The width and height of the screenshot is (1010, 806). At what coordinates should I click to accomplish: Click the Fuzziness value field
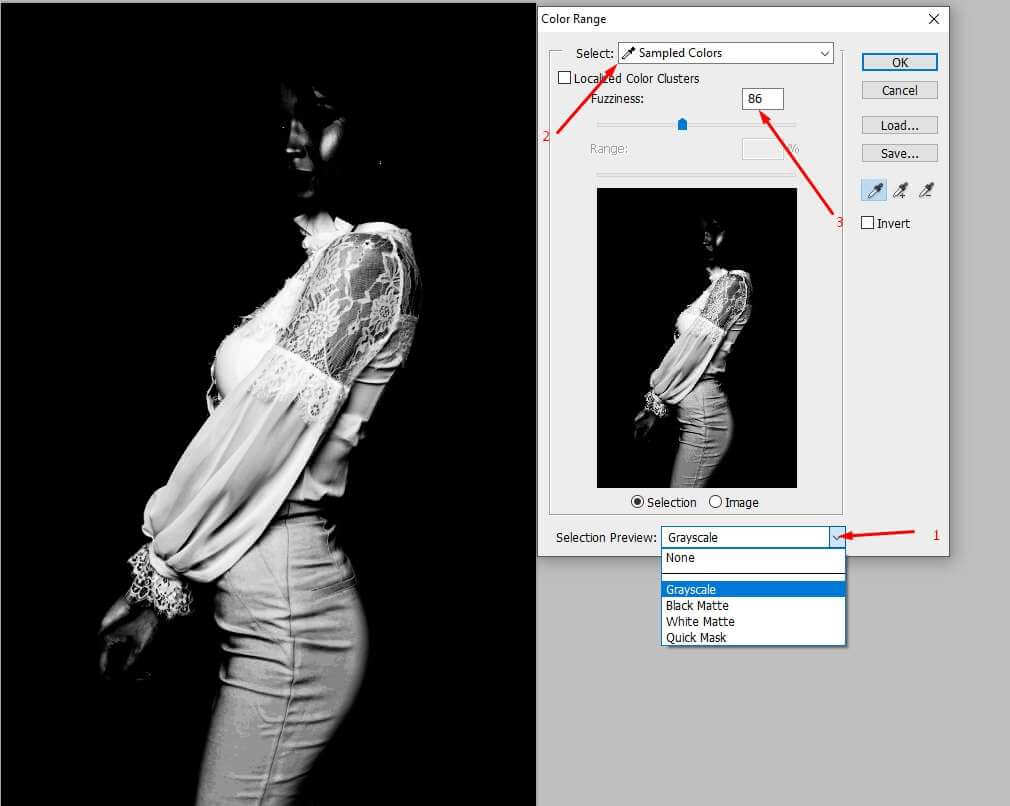[x=762, y=98]
